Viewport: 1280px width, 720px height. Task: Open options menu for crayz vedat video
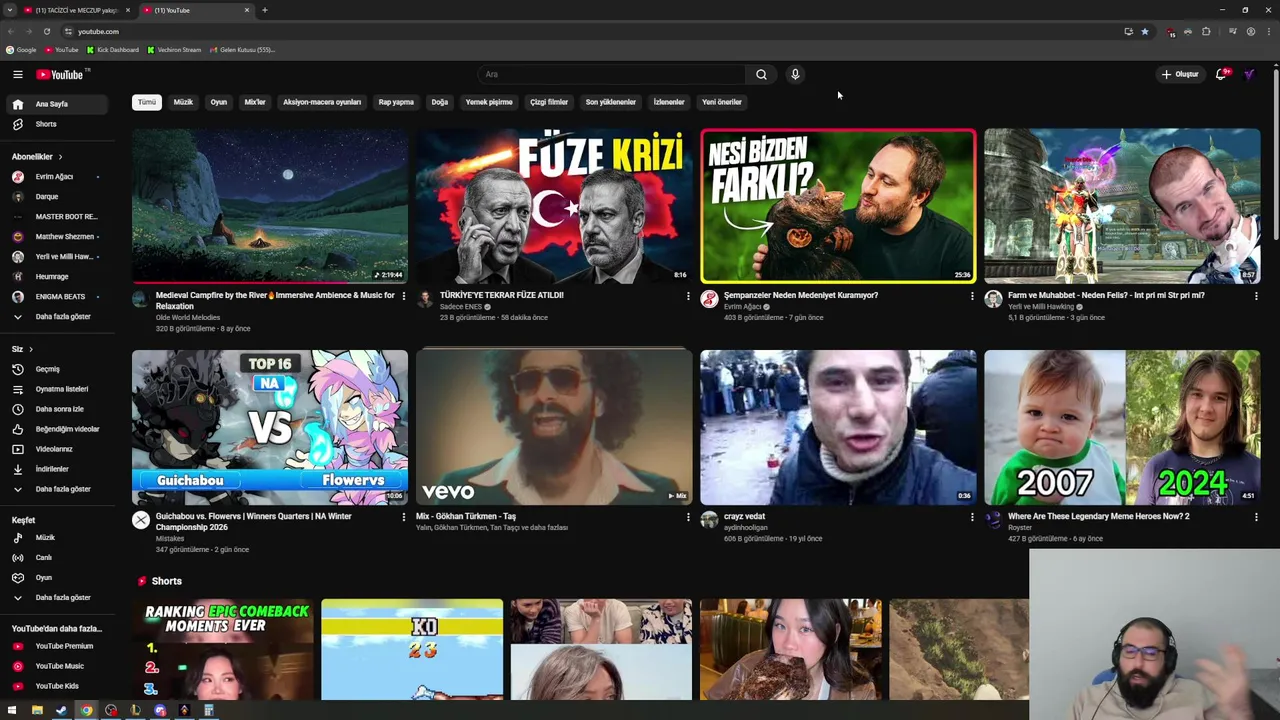click(x=971, y=517)
